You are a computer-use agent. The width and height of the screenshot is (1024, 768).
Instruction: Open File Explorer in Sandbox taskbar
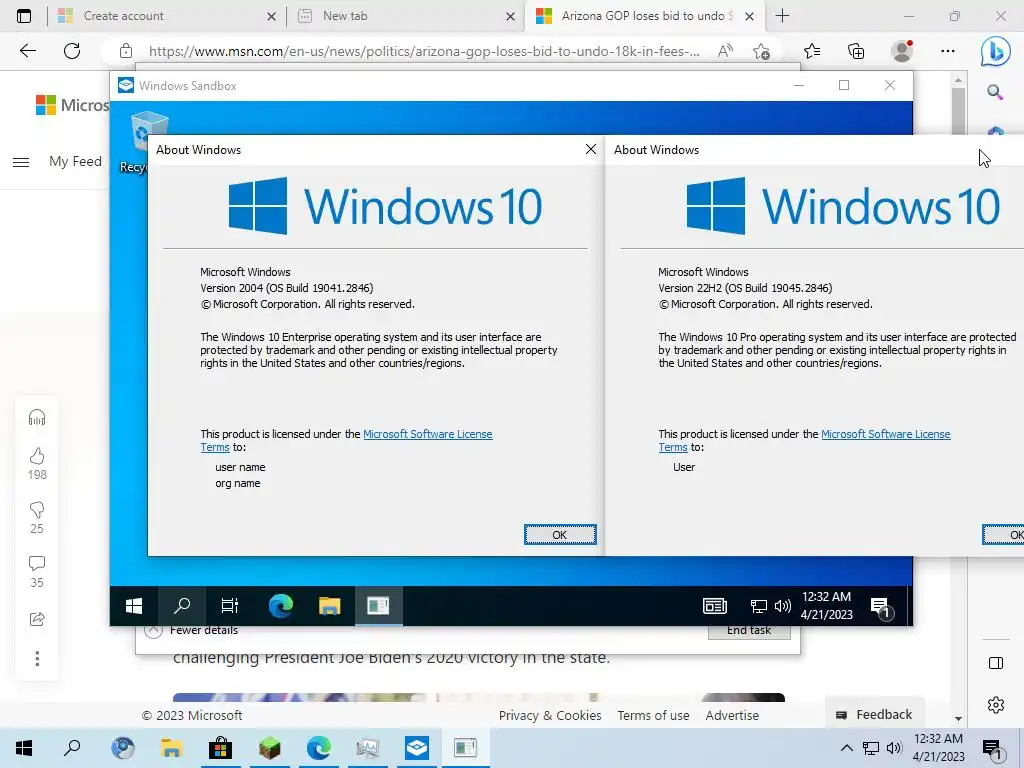(329, 606)
